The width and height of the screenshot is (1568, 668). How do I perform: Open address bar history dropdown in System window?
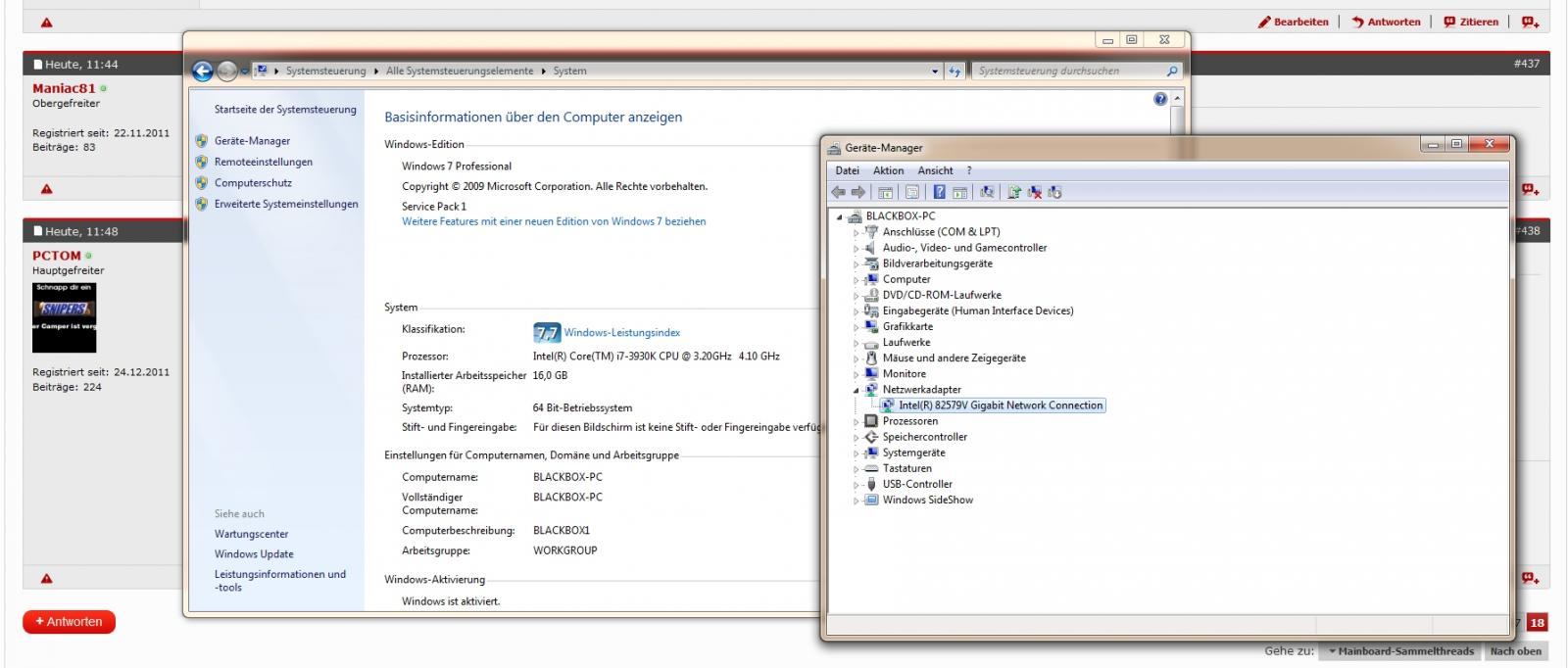click(935, 71)
